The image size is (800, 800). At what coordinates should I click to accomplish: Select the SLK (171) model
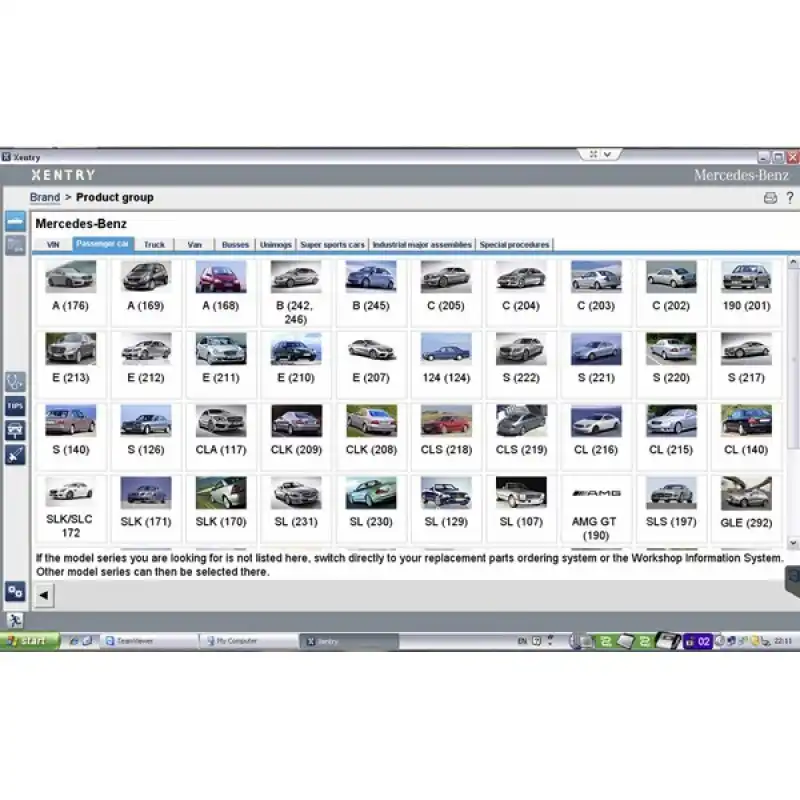pos(145,508)
